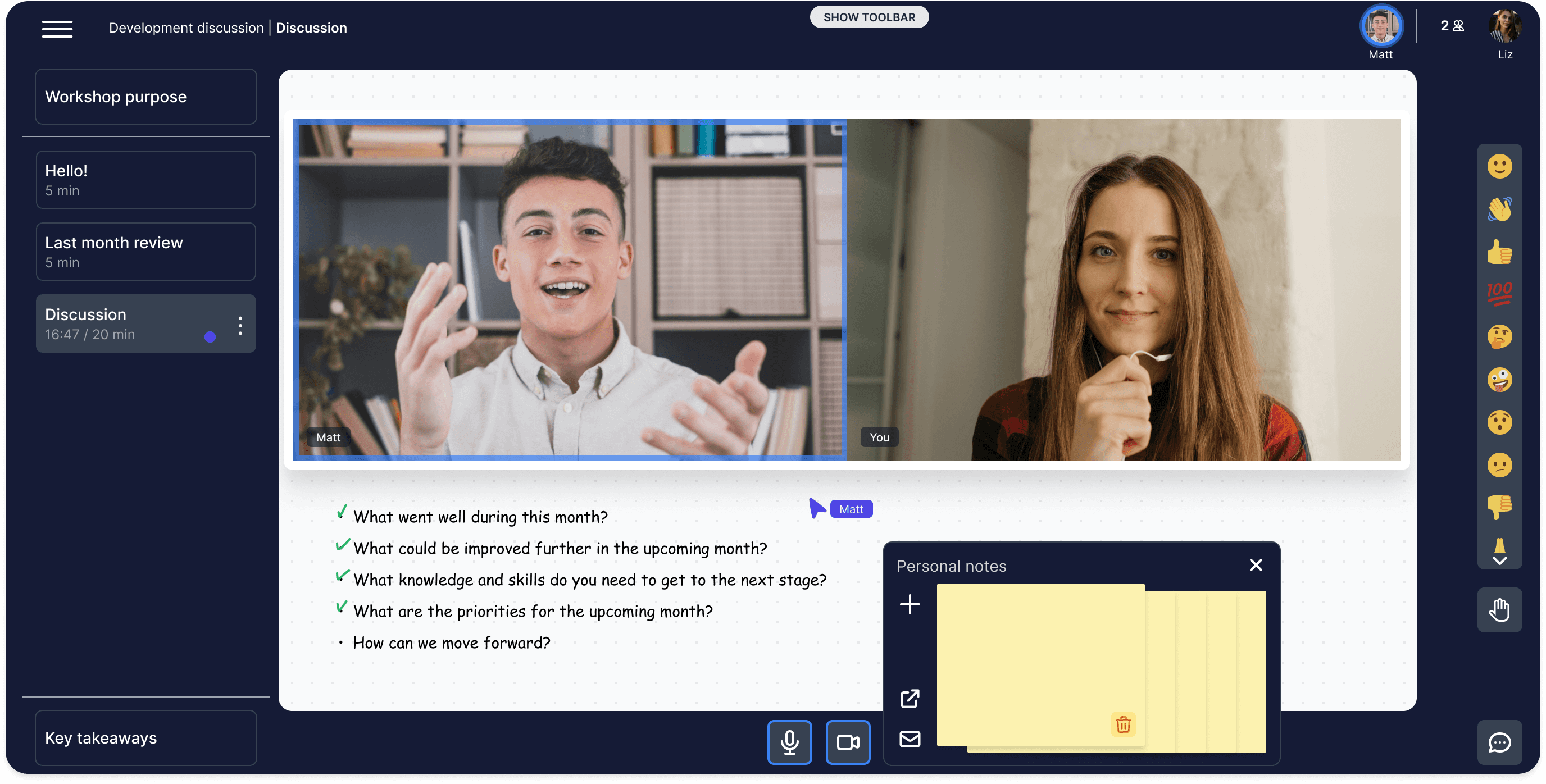Screen dimensions: 1546x784
Task: Raise your hand with the hand icon
Action: pos(1499,610)
